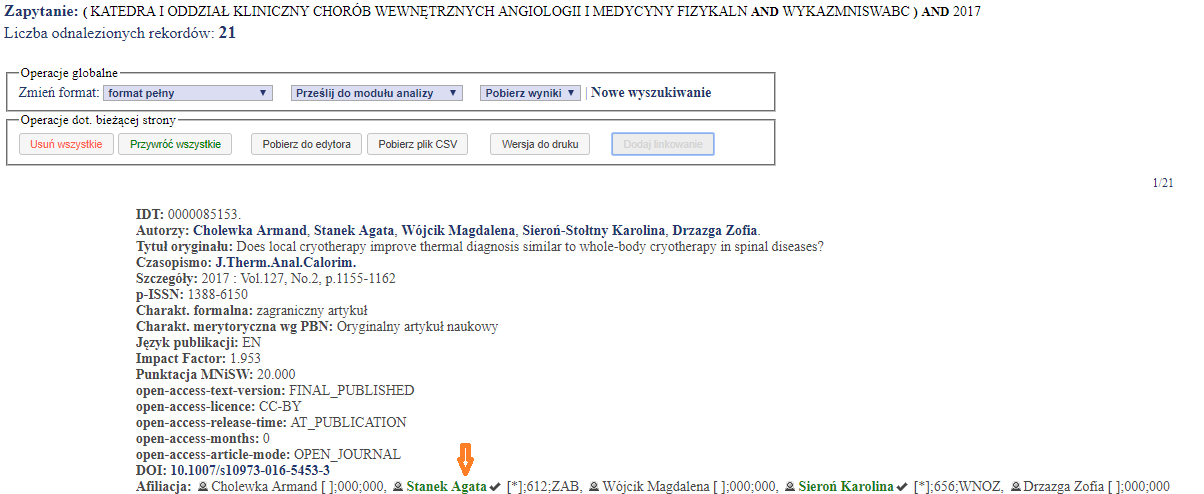This screenshot has width=1204, height=494.
Task: Click 'Pobierz do edytora' button
Action: point(306,144)
